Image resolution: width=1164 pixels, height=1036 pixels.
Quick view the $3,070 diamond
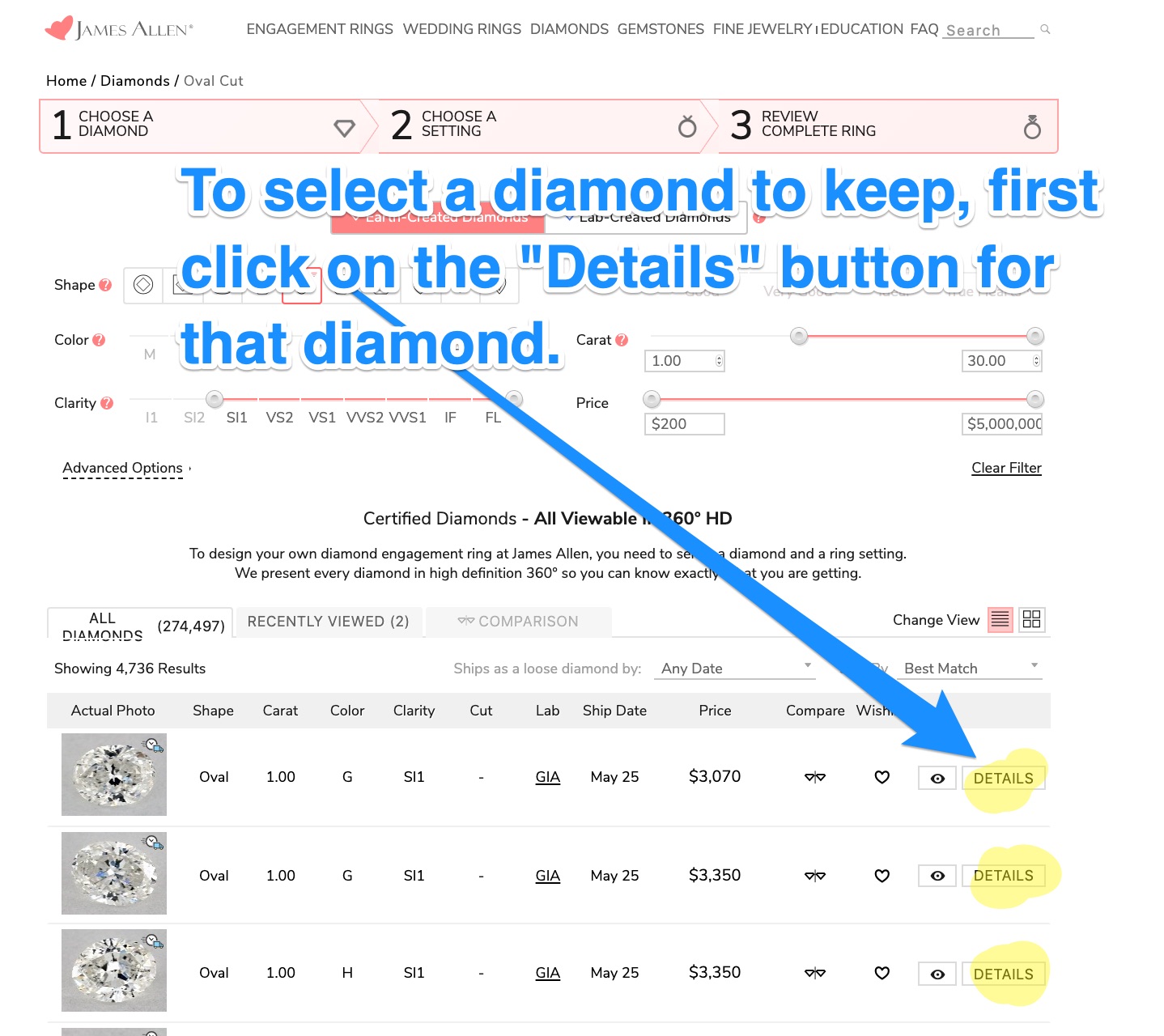937,779
